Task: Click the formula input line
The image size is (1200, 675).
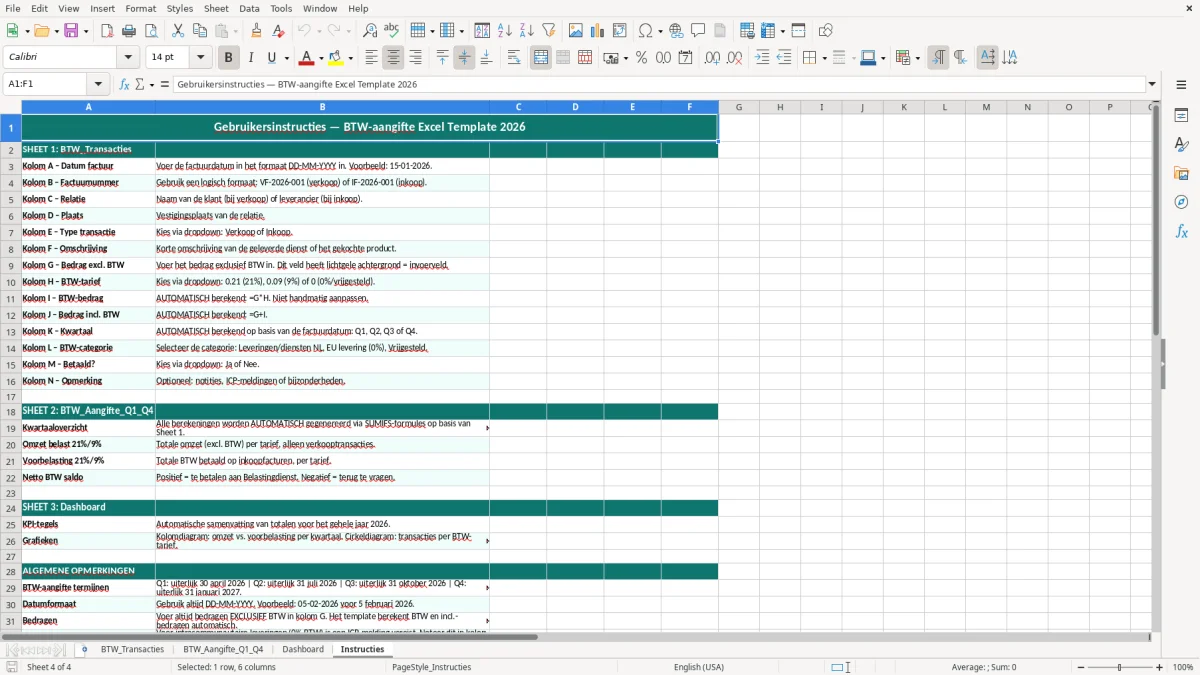Action: (x=659, y=85)
